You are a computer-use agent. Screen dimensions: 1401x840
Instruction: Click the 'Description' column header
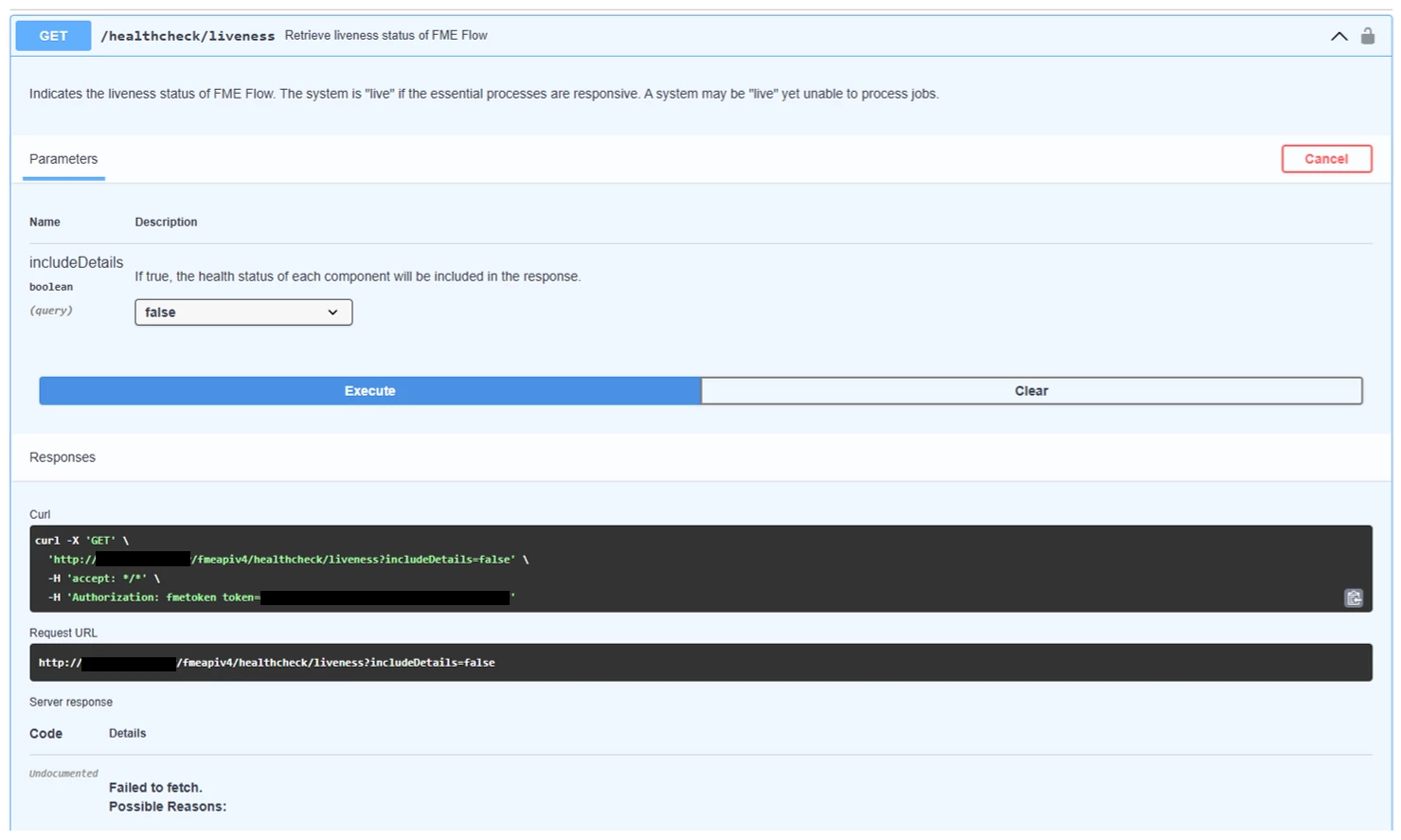(166, 222)
